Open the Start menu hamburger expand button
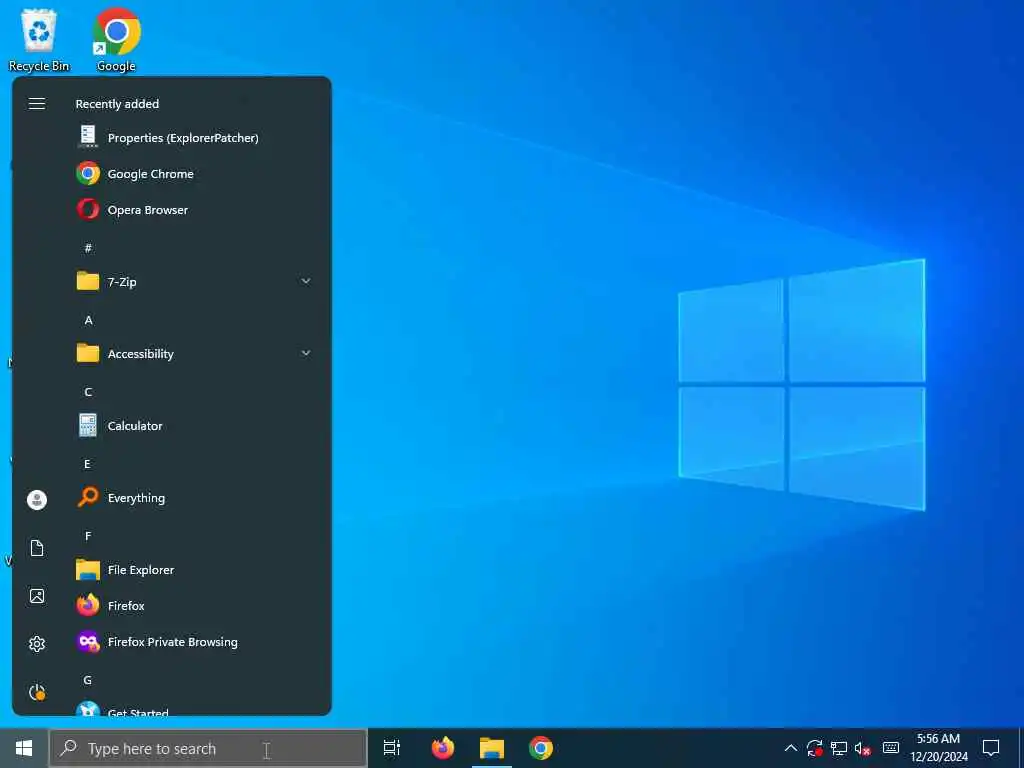1024x768 pixels. (x=37, y=104)
